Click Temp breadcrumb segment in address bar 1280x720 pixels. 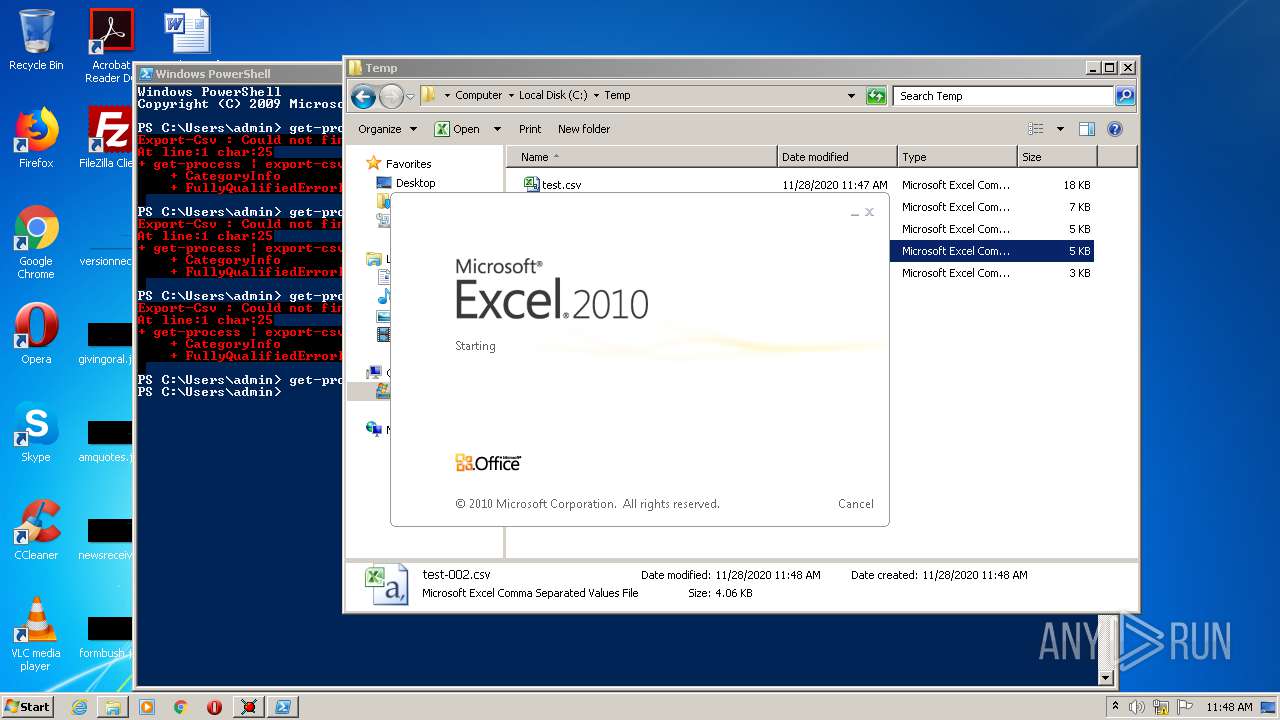pos(617,95)
